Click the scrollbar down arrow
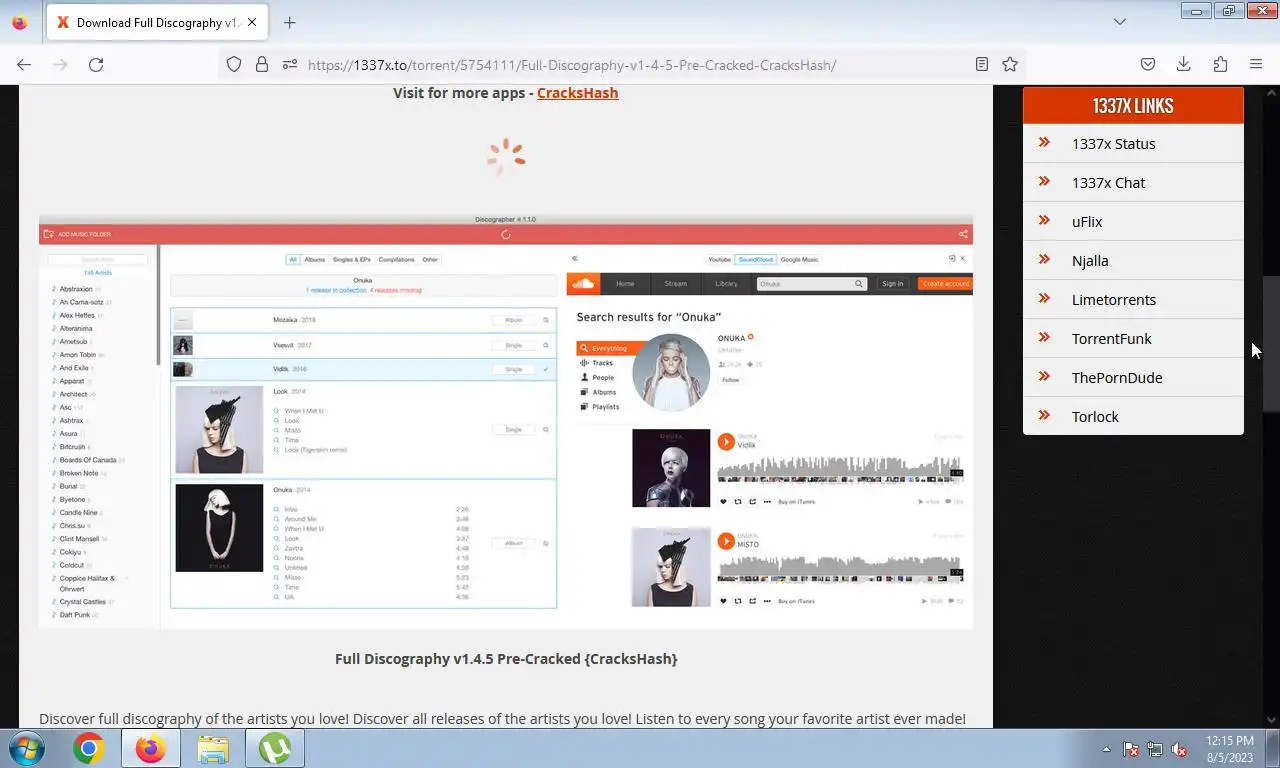The height and width of the screenshot is (768, 1280). 1271,719
